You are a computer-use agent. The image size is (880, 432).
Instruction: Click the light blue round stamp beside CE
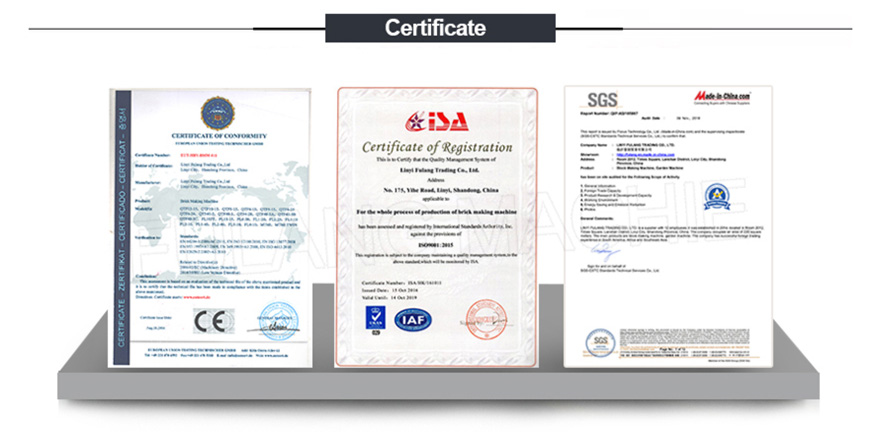click(278, 321)
